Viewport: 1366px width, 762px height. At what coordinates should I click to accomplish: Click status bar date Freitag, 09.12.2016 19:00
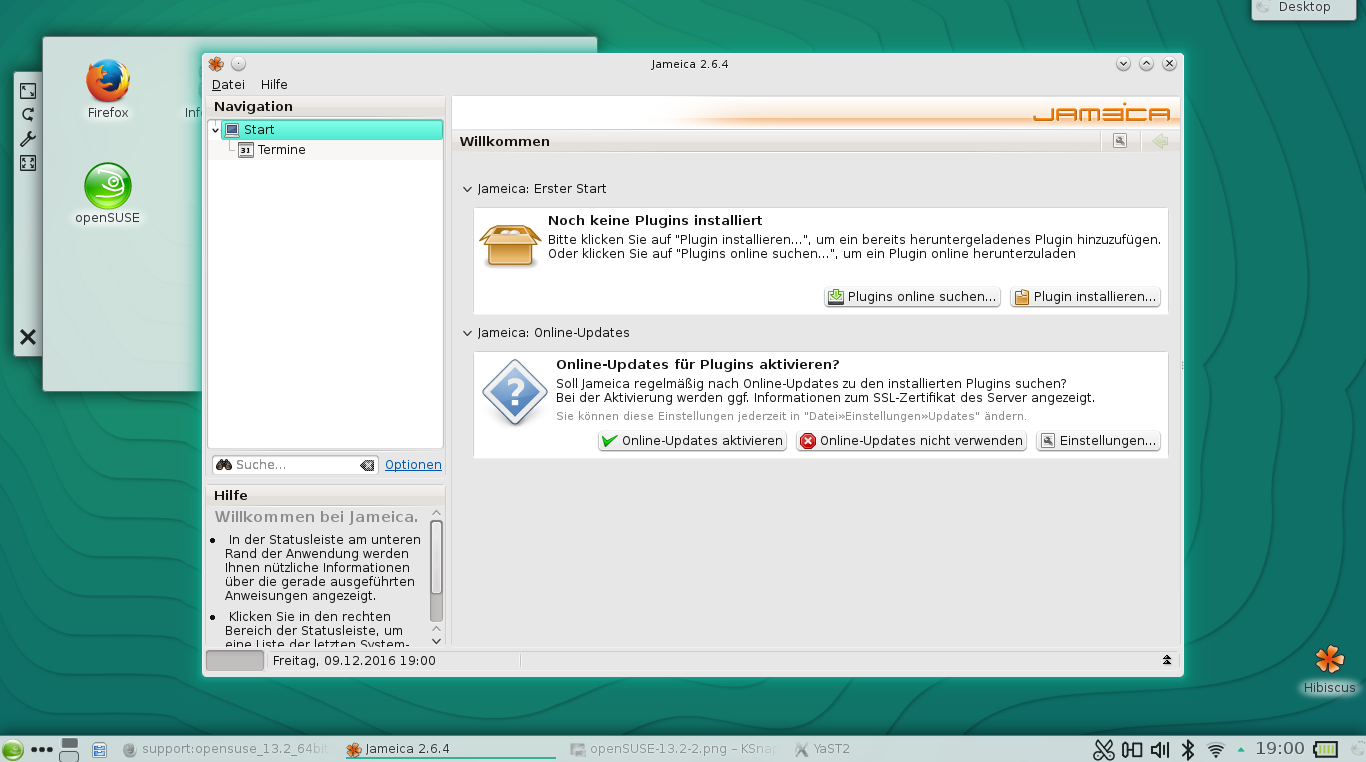354,661
